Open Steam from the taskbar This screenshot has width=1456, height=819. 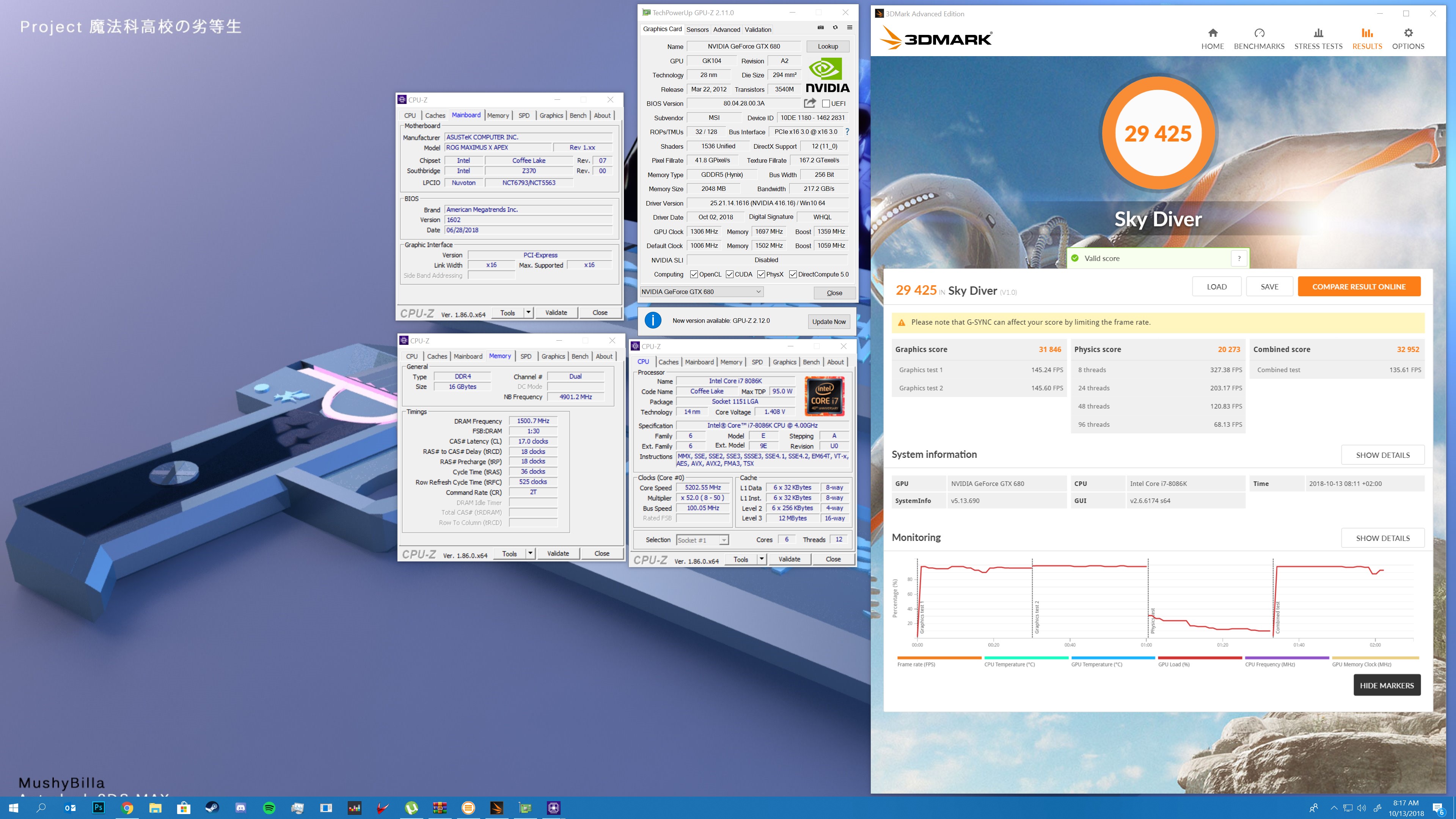click(212, 808)
